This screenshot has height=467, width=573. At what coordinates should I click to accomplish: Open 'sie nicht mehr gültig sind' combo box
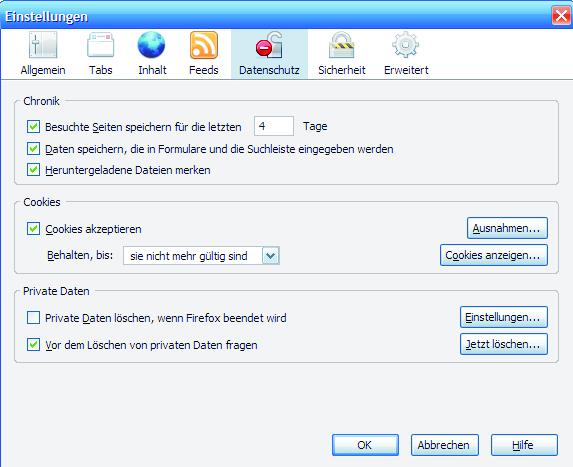(x=201, y=256)
